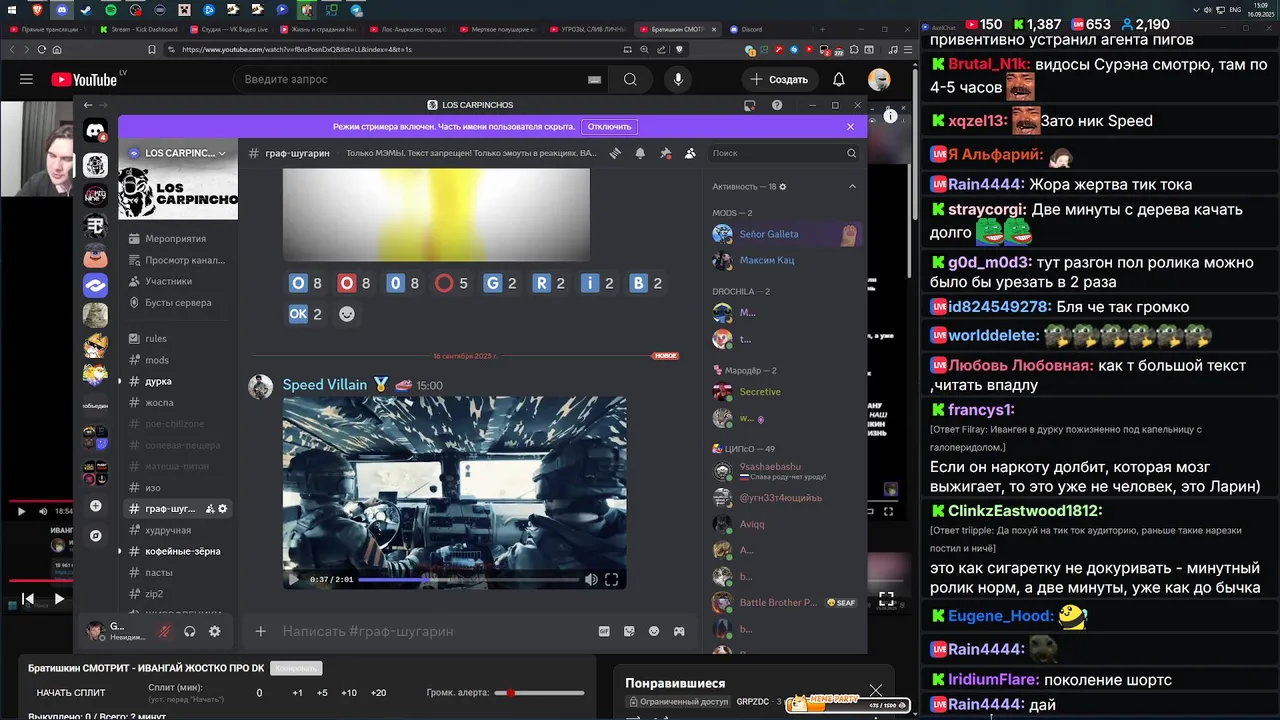Open threads icon in channel header
The height and width of the screenshot is (720, 1280).
point(615,153)
